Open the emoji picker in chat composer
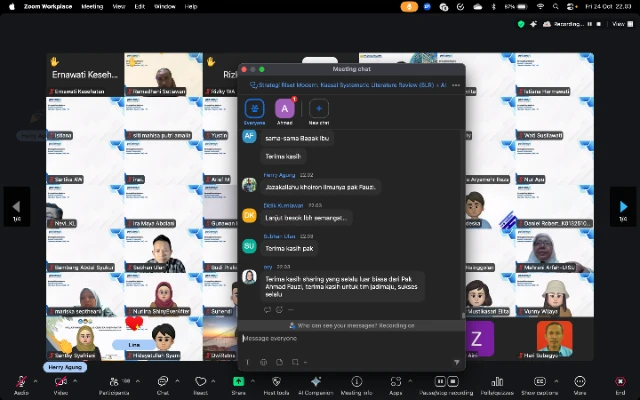 click(x=264, y=362)
